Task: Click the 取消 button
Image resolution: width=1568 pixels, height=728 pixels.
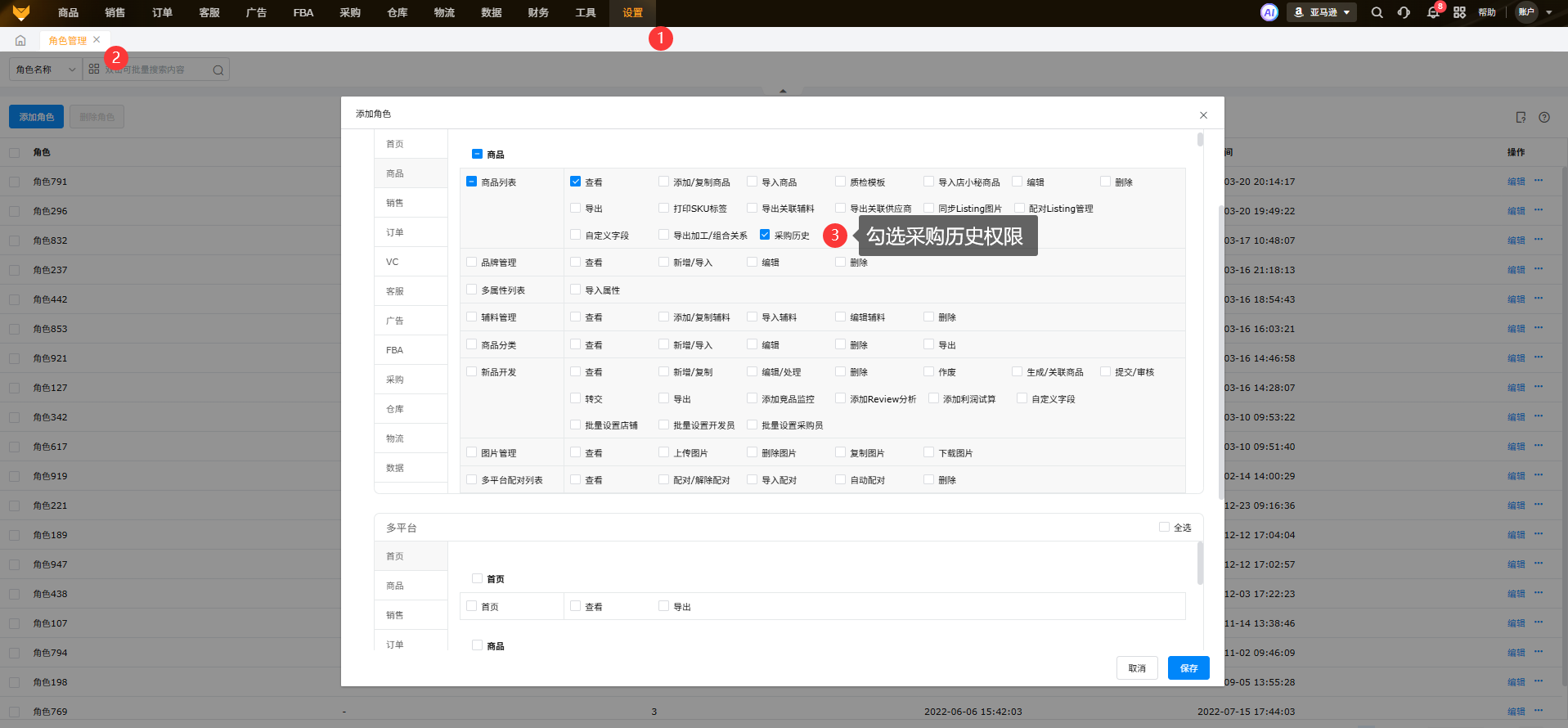Action: click(x=1136, y=668)
